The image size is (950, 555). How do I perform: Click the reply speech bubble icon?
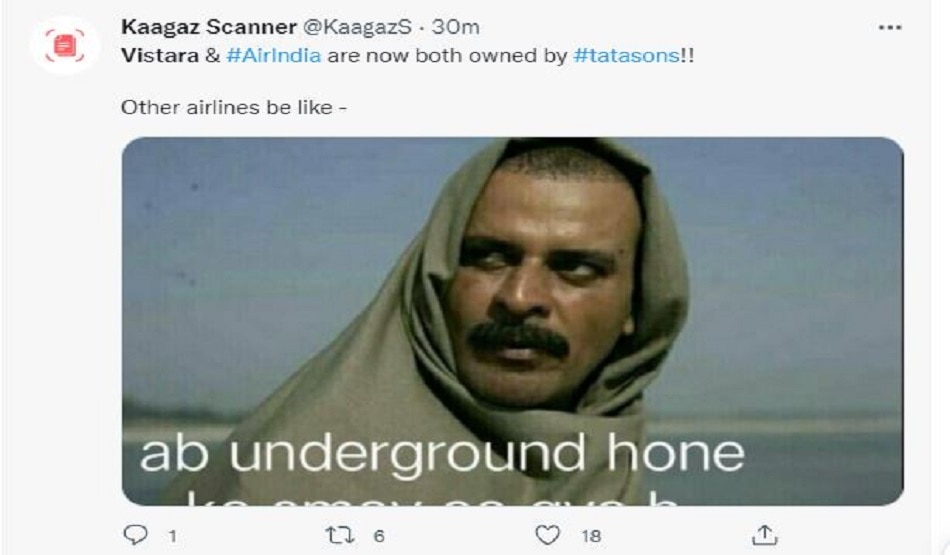click(134, 536)
